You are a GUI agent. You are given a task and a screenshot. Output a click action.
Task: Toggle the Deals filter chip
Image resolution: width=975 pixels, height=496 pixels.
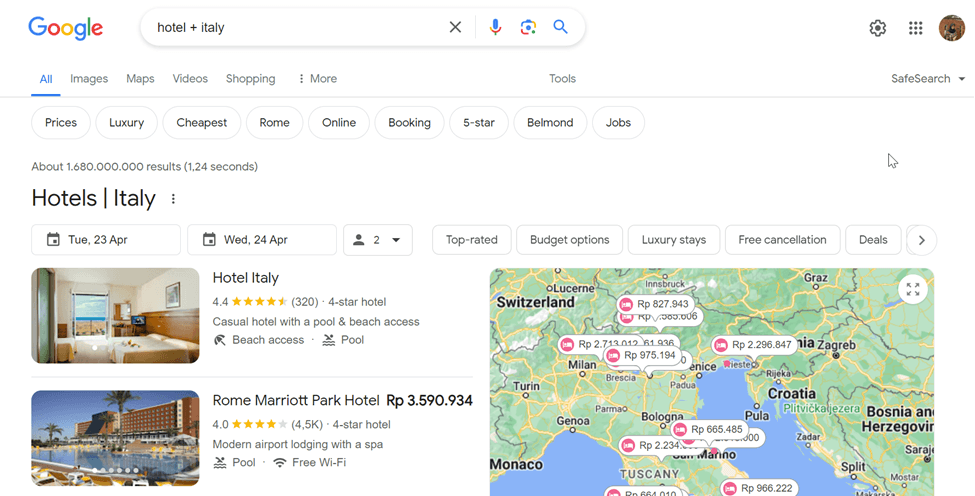873,240
